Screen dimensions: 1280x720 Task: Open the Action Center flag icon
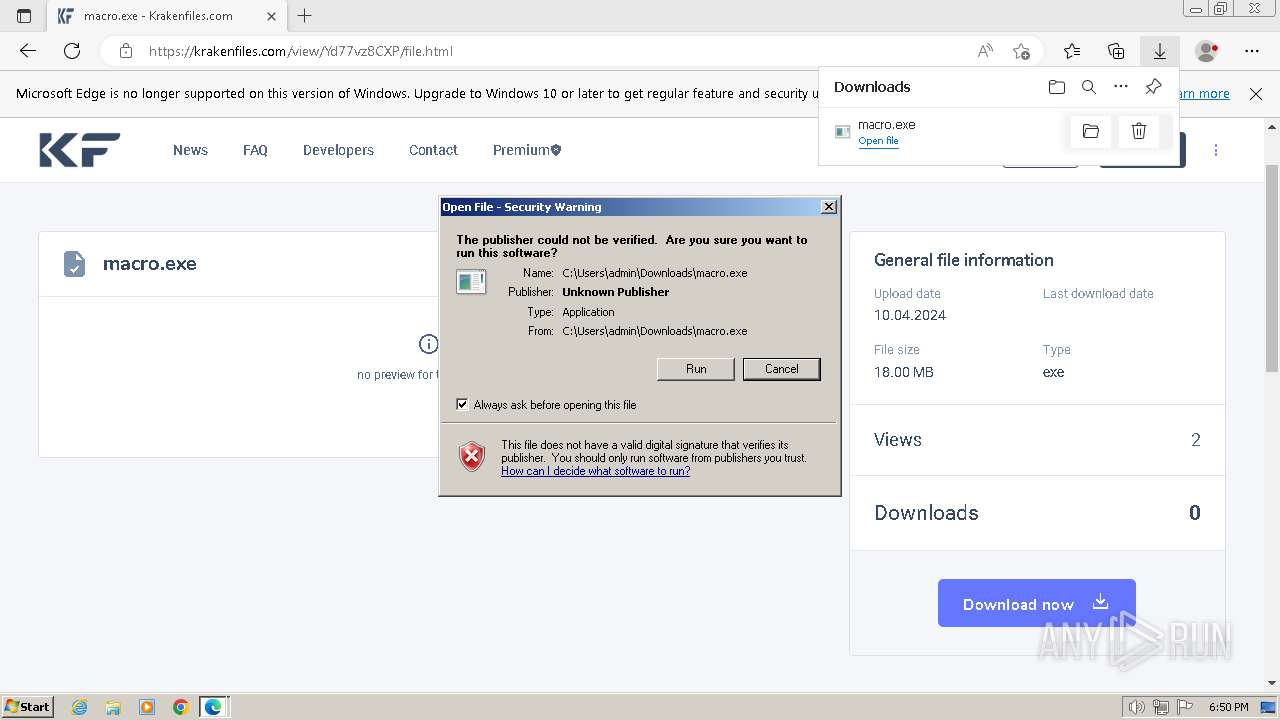(x=1185, y=707)
